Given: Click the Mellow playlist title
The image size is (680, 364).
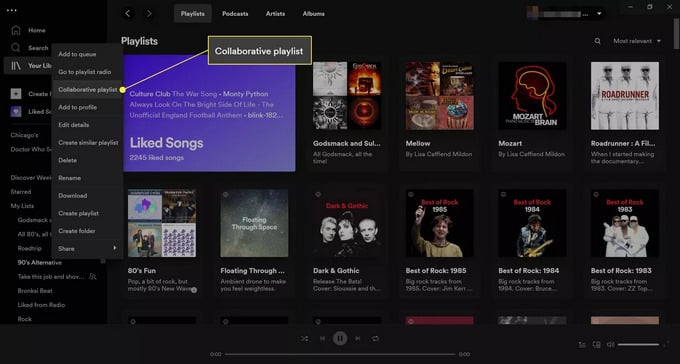Looking at the screenshot, I should tap(418, 143).
